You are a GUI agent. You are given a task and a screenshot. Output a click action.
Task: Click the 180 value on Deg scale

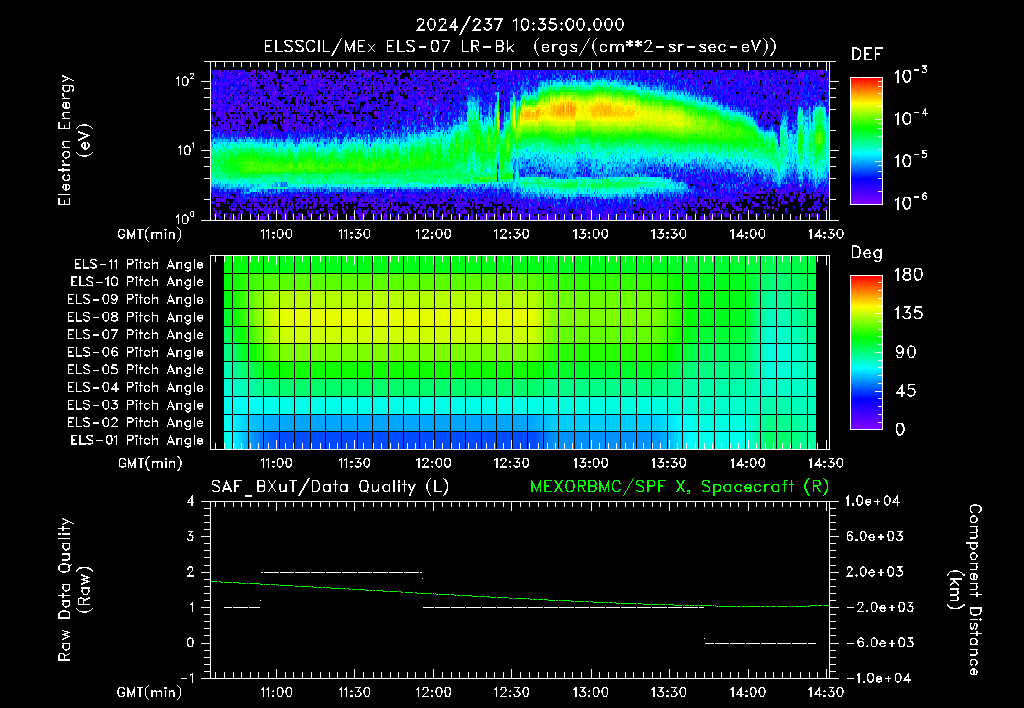pyautogui.click(x=909, y=275)
